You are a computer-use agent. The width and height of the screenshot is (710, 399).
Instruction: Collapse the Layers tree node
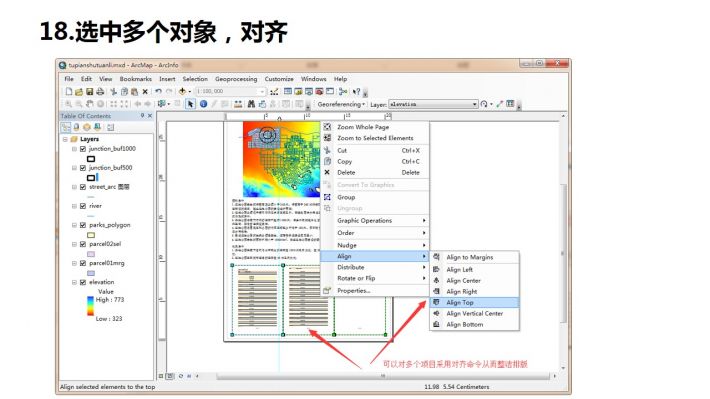tap(66, 139)
